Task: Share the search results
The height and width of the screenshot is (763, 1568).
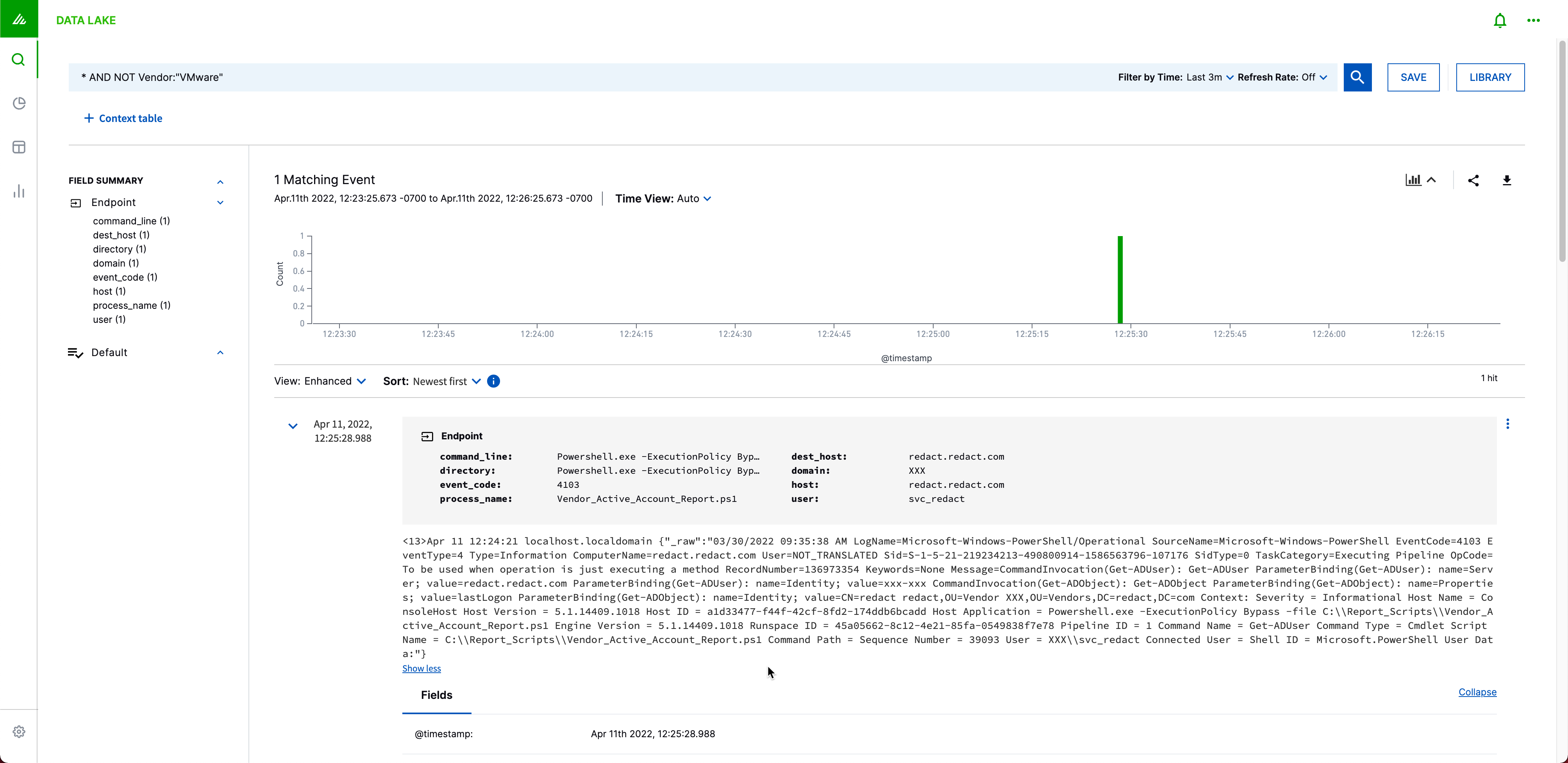Action: pos(1473,180)
